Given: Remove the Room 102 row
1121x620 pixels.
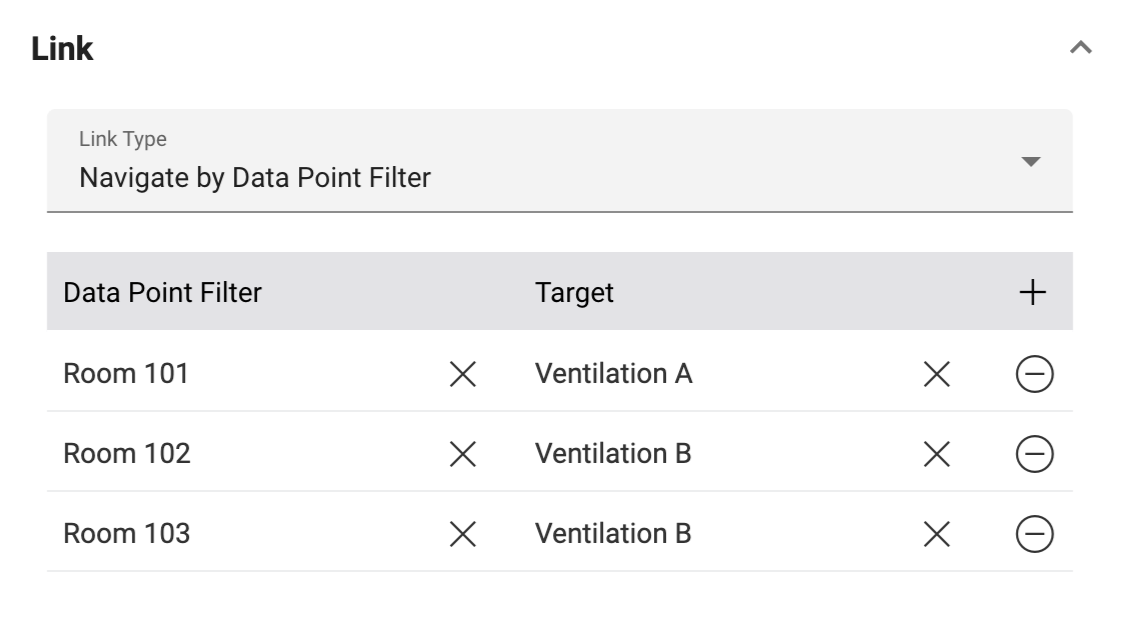Looking at the screenshot, I should tap(1034, 455).
